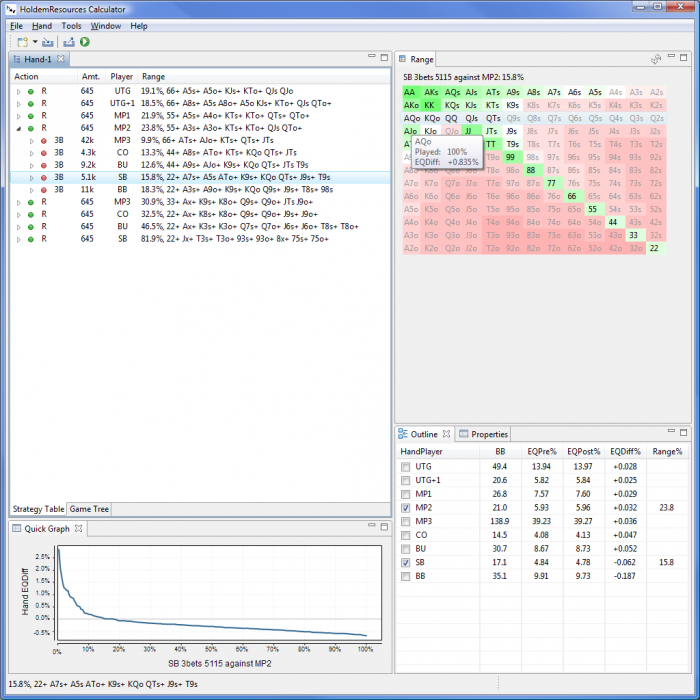Sort by the EQDiff% column header
Image resolution: width=700 pixels, height=700 pixels.
pos(625,451)
